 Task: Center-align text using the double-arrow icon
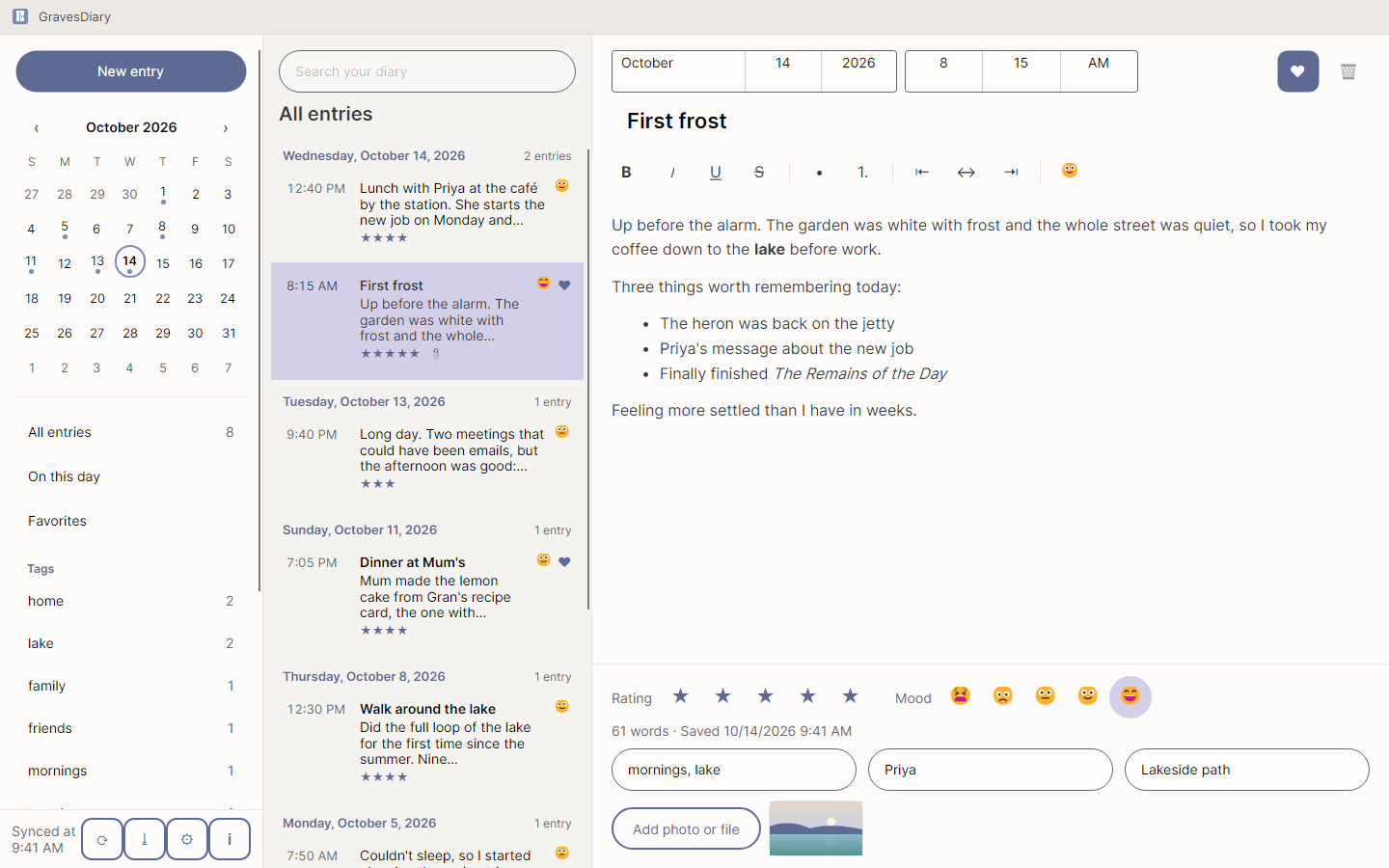tap(966, 172)
